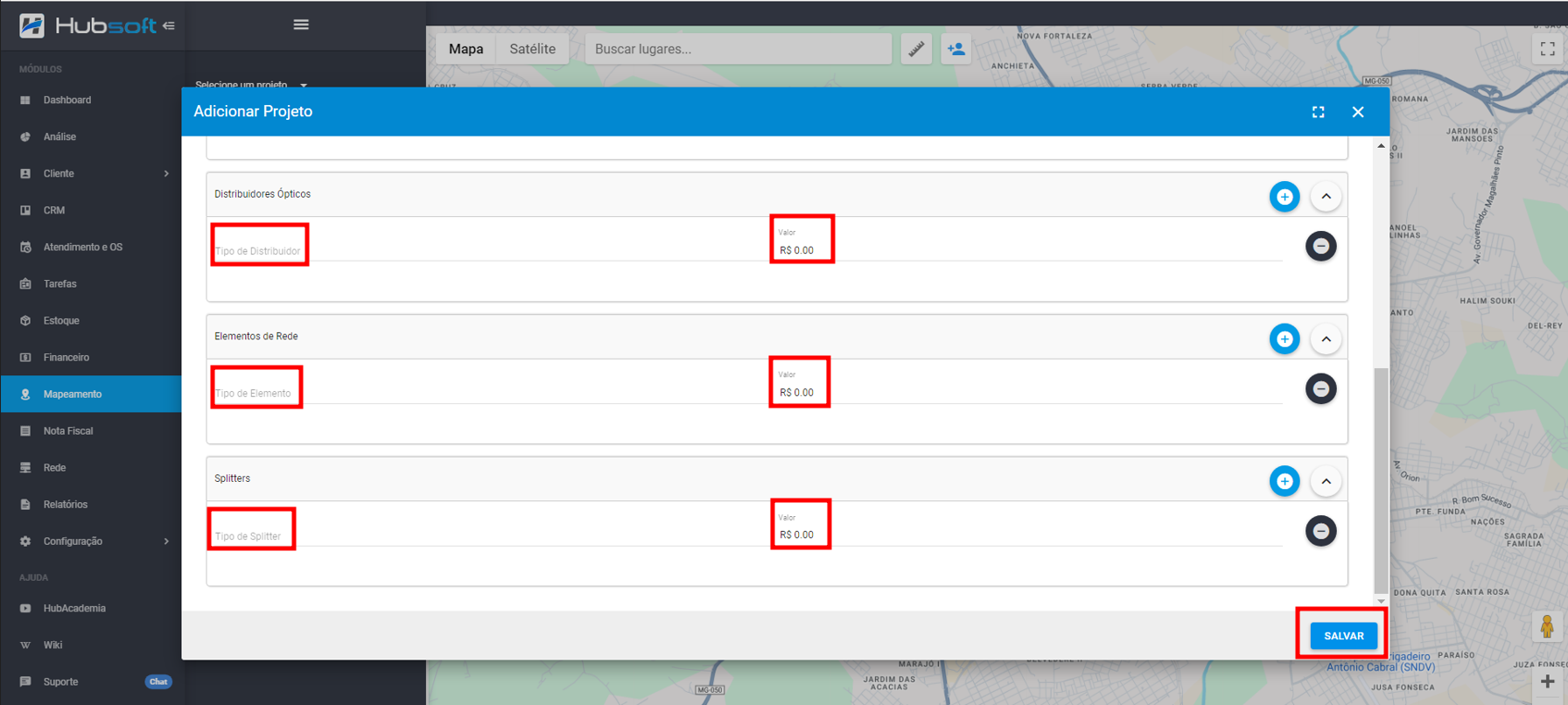Edit Valor field for Splitters

click(1030, 534)
